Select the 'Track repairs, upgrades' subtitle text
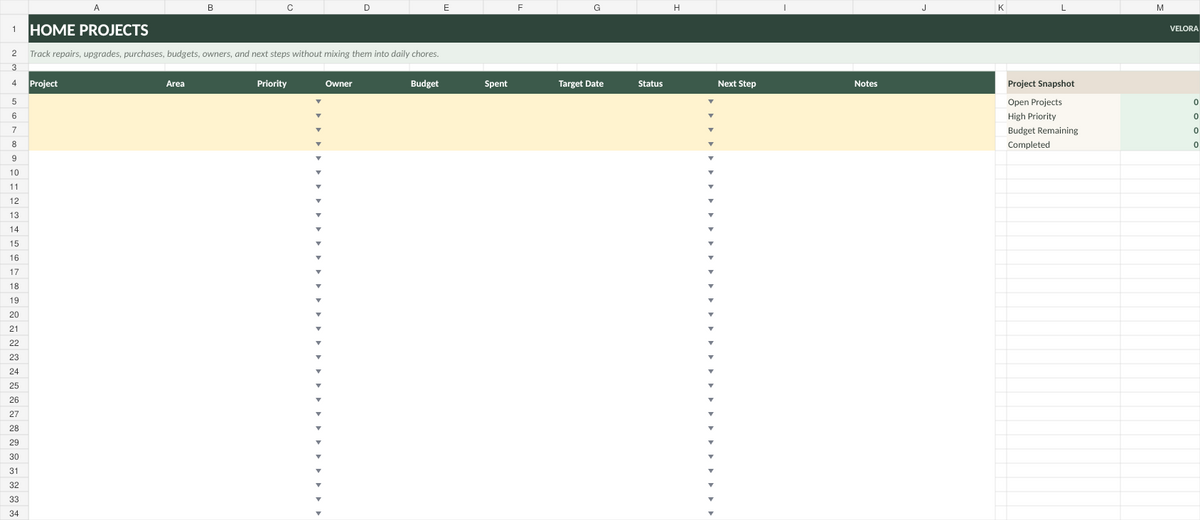The image size is (1200, 520). coord(234,53)
